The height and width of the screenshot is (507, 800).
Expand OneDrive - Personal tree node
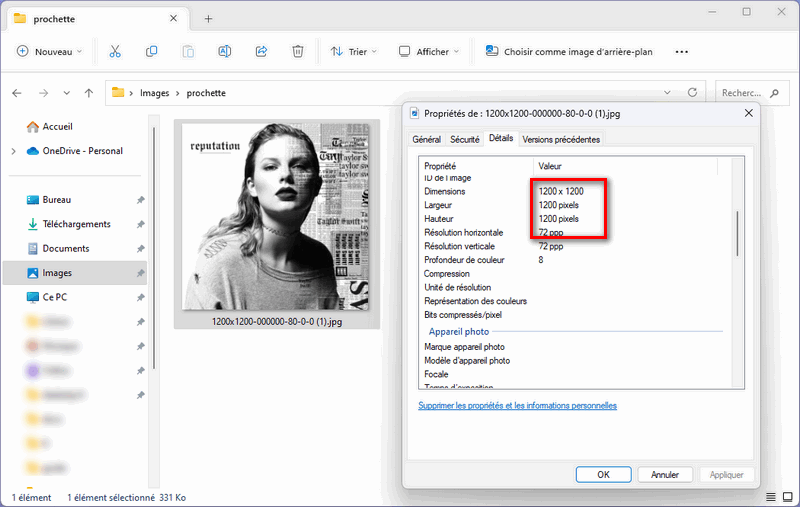pos(14,151)
